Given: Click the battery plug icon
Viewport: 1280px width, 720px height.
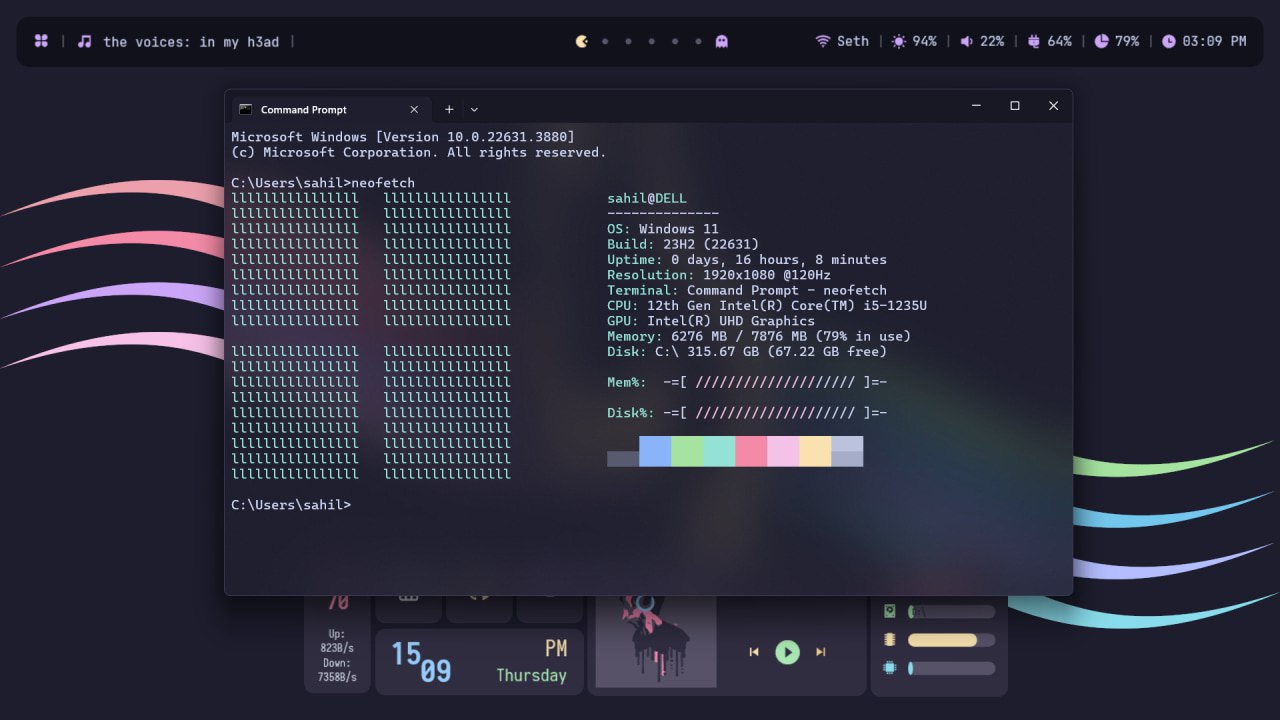Looking at the screenshot, I should pyautogui.click(x=1034, y=41).
